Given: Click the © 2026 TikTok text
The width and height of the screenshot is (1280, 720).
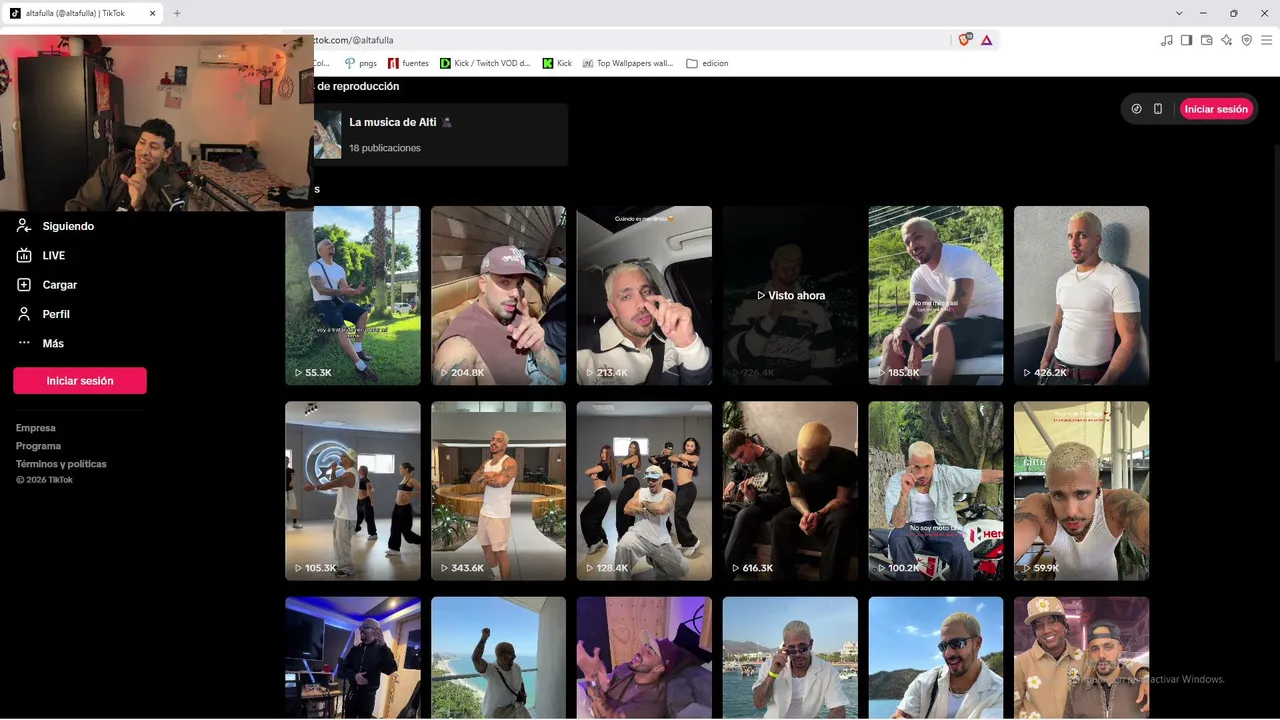Looking at the screenshot, I should tap(44, 480).
